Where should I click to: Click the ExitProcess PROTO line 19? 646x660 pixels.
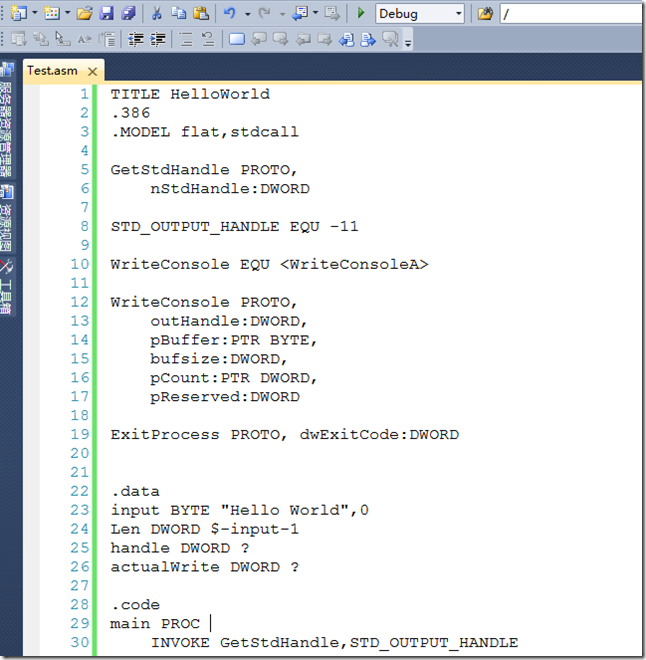284,434
